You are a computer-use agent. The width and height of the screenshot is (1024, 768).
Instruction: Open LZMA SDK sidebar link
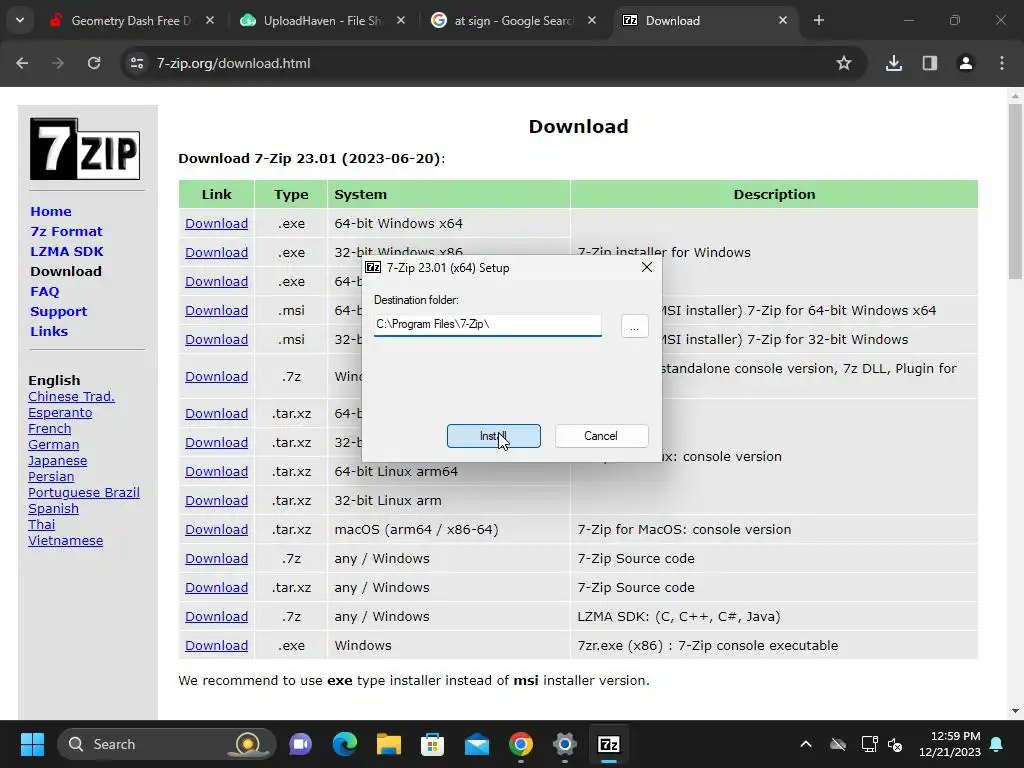pyautogui.click(x=67, y=251)
